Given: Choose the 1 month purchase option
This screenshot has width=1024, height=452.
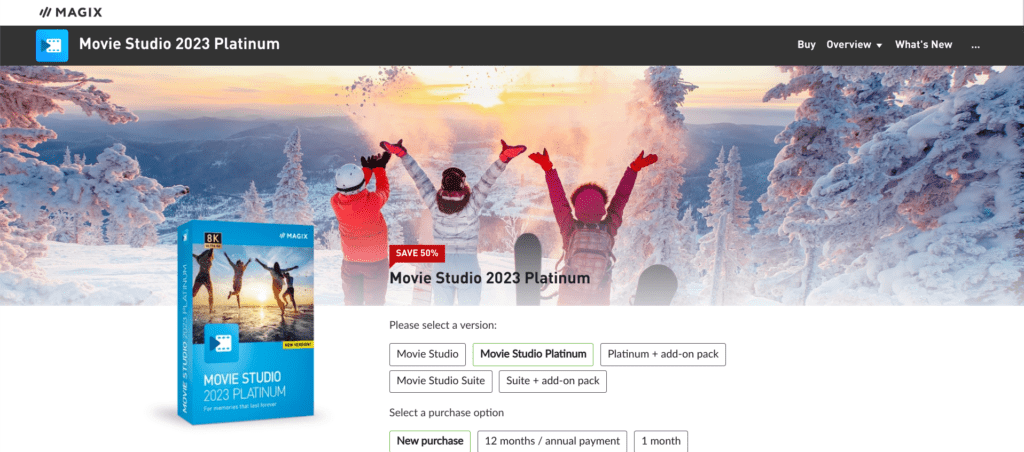Looking at the screenshot, I should (661, 441).
